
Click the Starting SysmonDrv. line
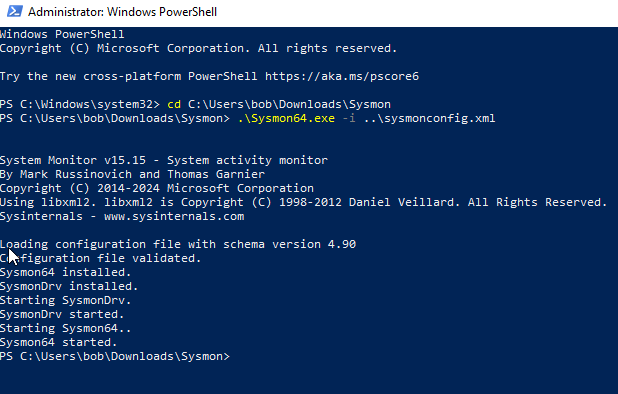tap(65, 300)
